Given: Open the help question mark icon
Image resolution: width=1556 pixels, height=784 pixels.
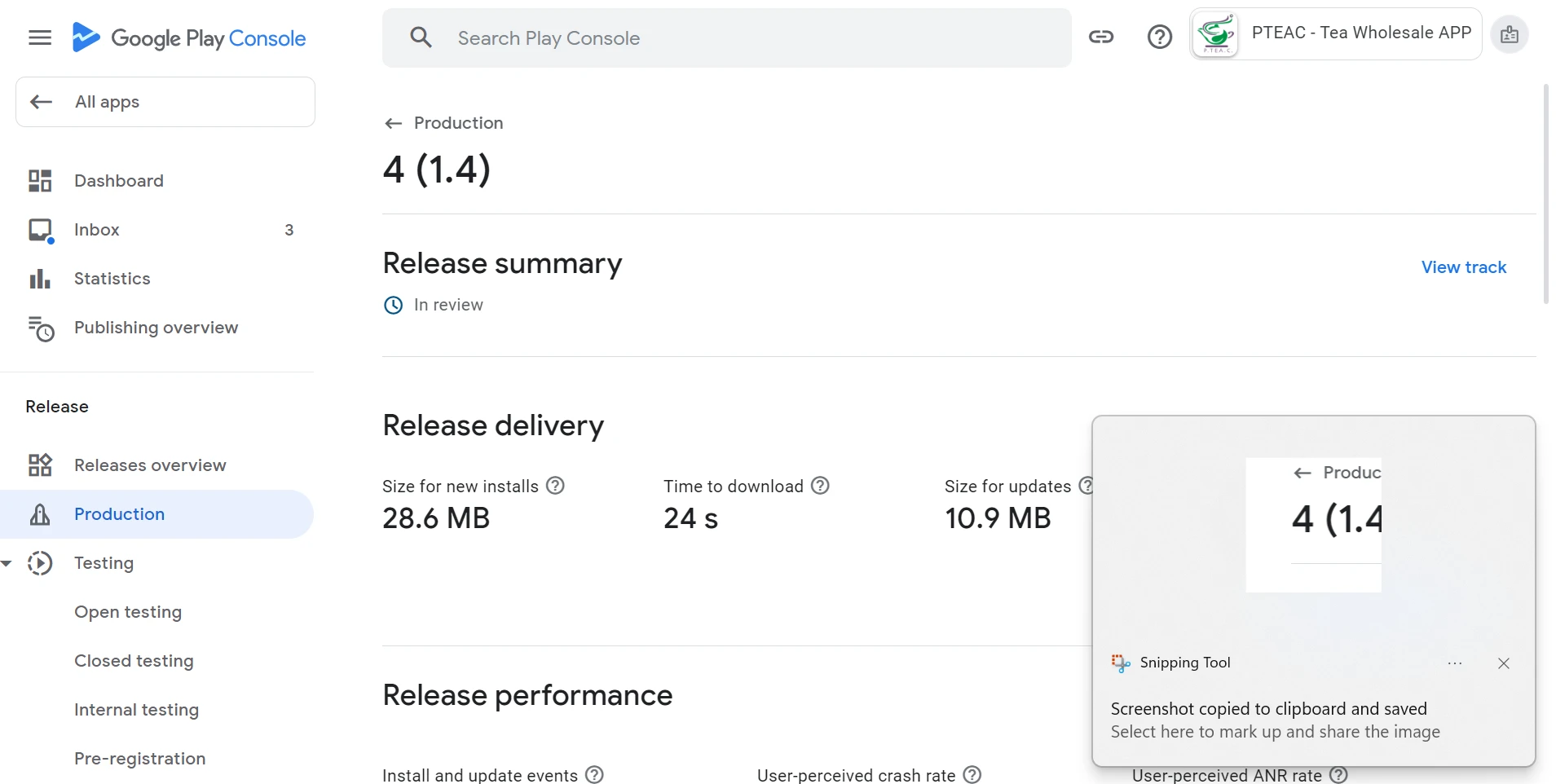Looking at the screenshot, I should 1159,37.
